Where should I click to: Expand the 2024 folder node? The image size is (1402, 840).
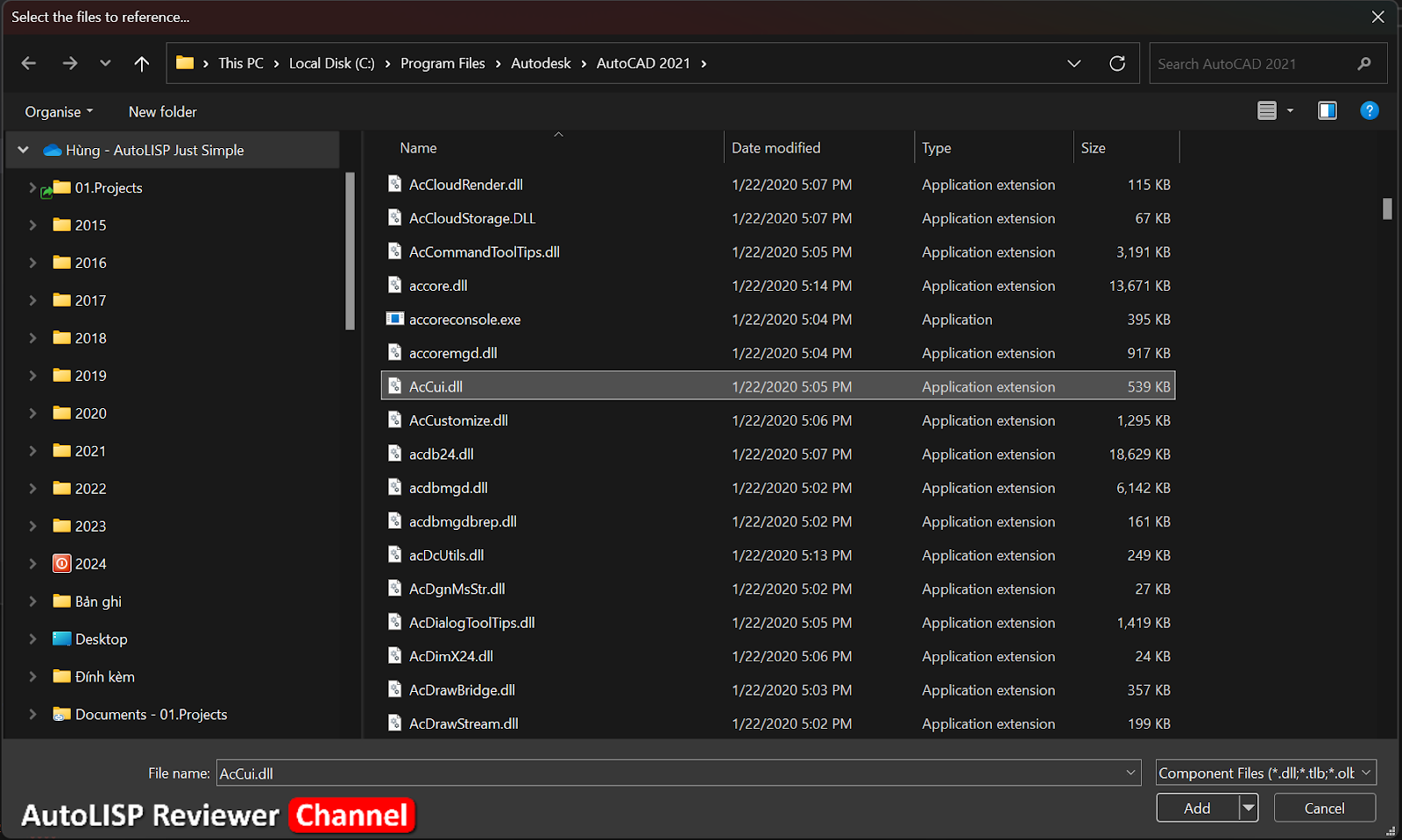pyautogui.click(x=32, y=564)
